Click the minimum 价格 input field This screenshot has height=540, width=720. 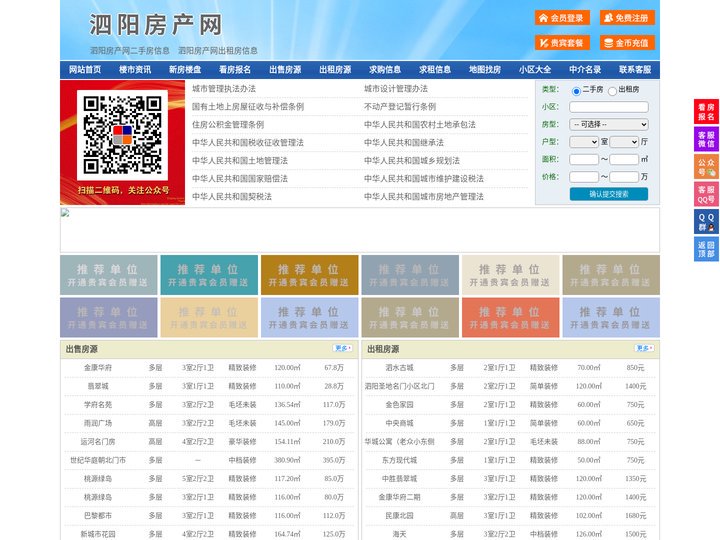pos(584,177)
